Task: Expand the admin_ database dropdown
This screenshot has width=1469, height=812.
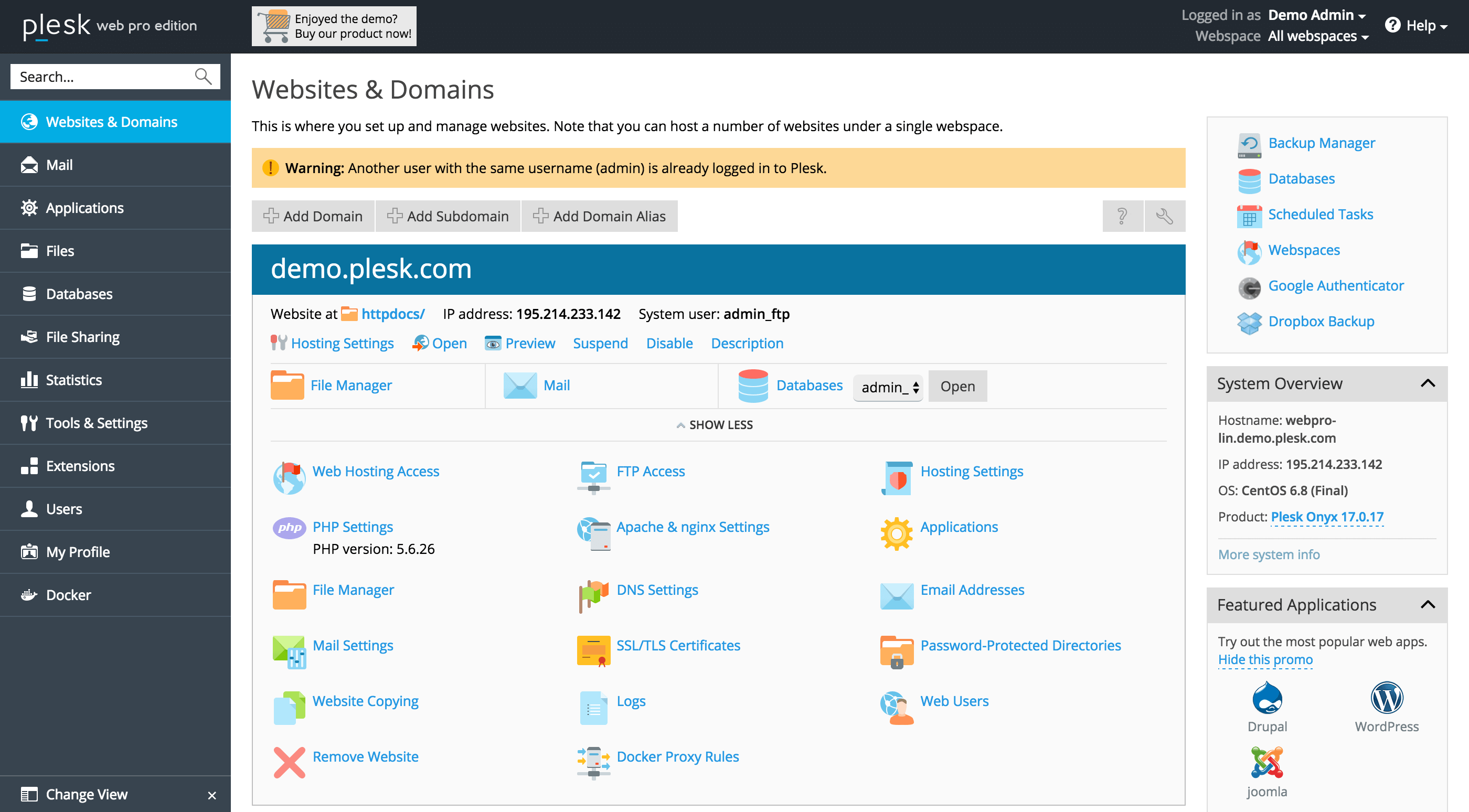Action: coord(888,386)
